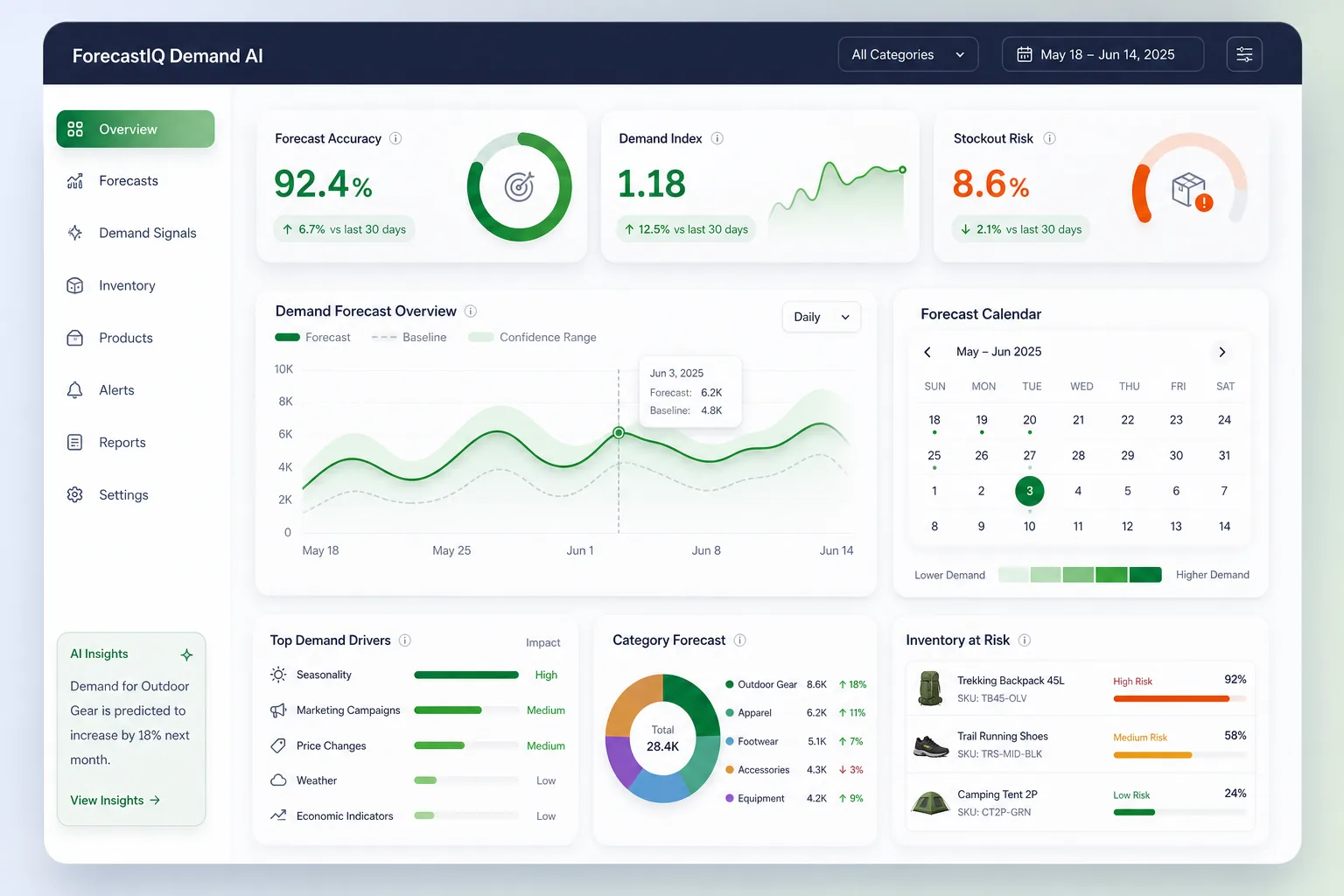The image size is (1344, 896).
Task: Click the Camping Tent 2P thumbnail
Action: coord(931,802)
